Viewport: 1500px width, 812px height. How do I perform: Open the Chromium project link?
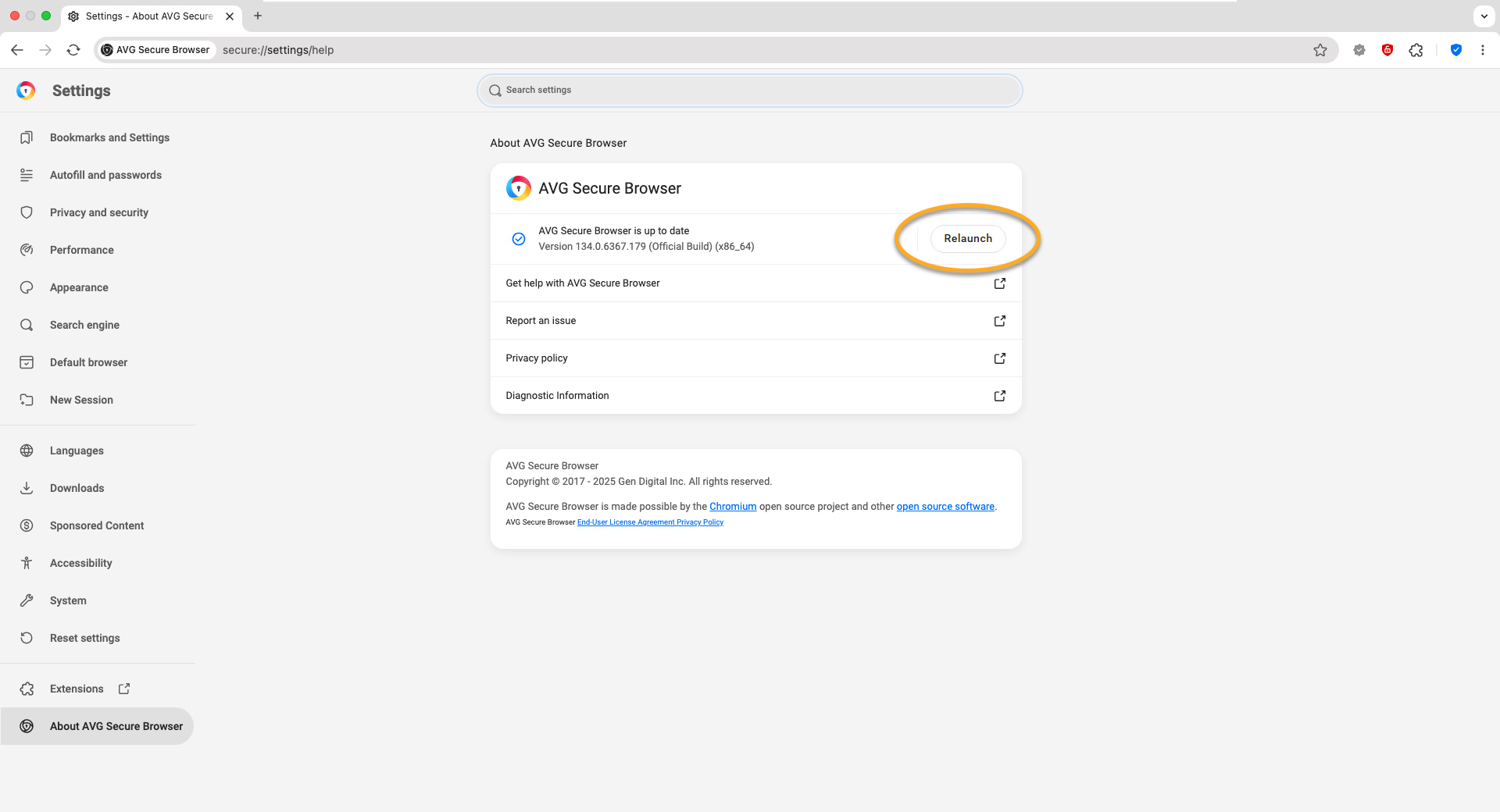click(x=732, y=507)
